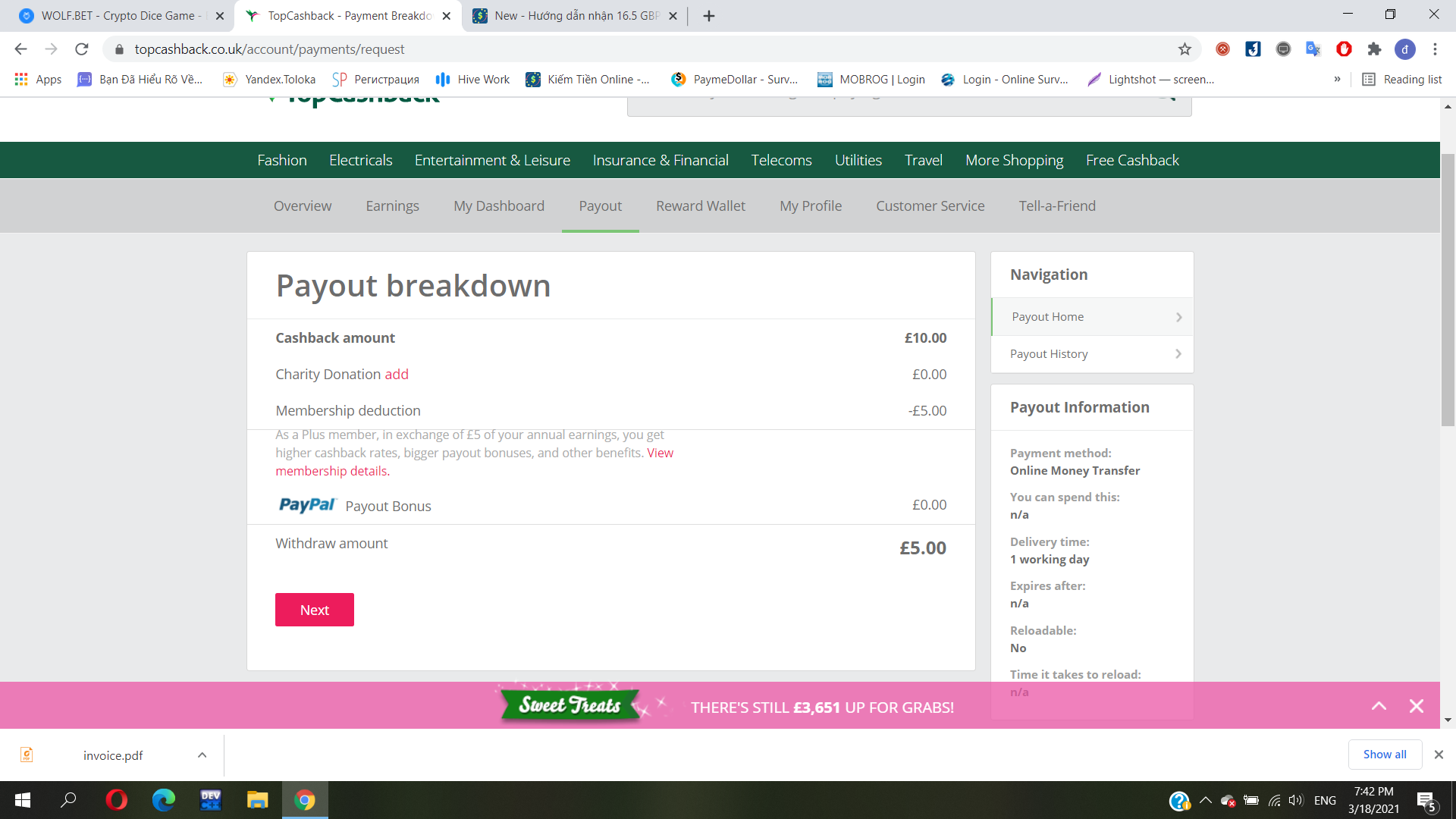Open Payout History in Navigation panel
Screen dimensions: 1456x819
[x=1092, y=354]
